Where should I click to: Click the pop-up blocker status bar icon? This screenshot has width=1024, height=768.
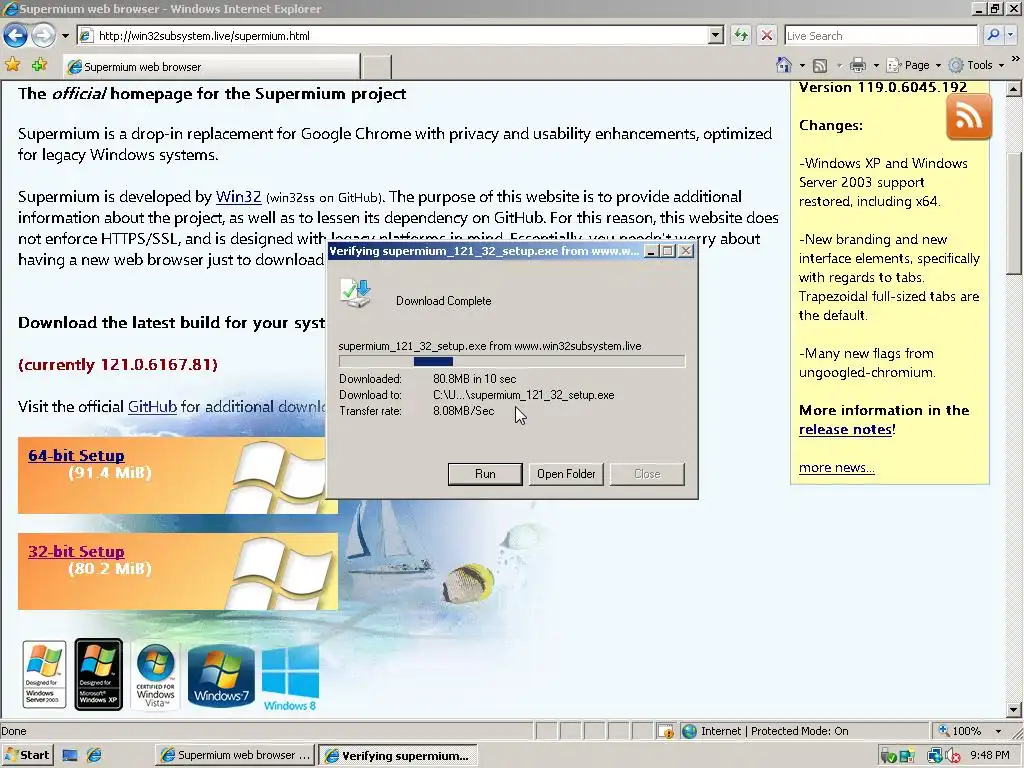[x=665, y=731]
